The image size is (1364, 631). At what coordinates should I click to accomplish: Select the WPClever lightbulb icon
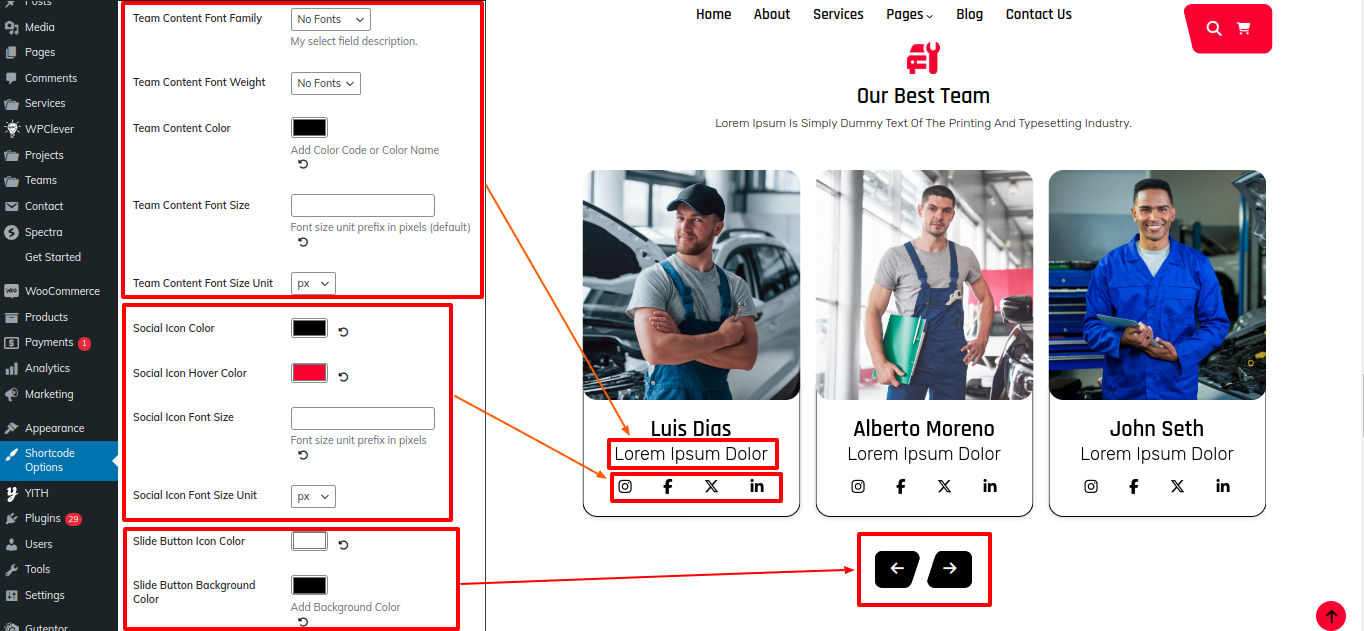click(x=12, y=129)
